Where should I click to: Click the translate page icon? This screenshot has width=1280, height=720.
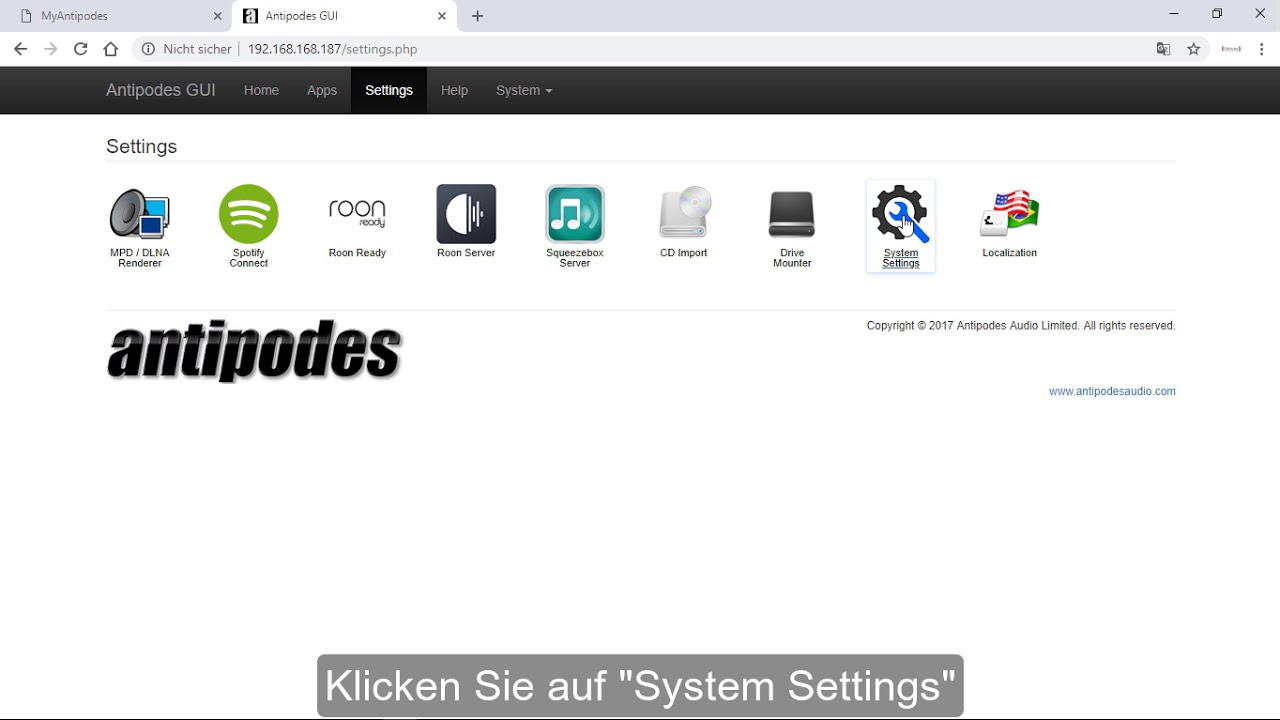[1164, 49]
